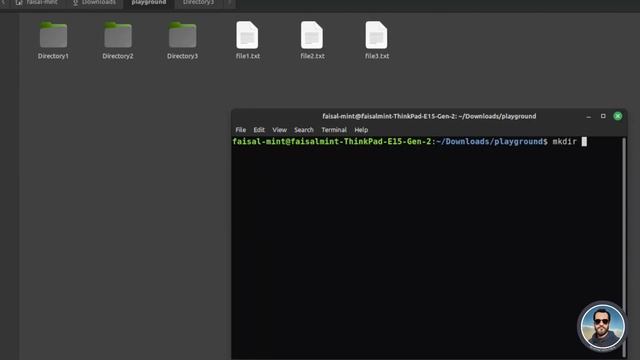
Task: Select the Directory1 folder icon
Action: (x=53, y=35)
